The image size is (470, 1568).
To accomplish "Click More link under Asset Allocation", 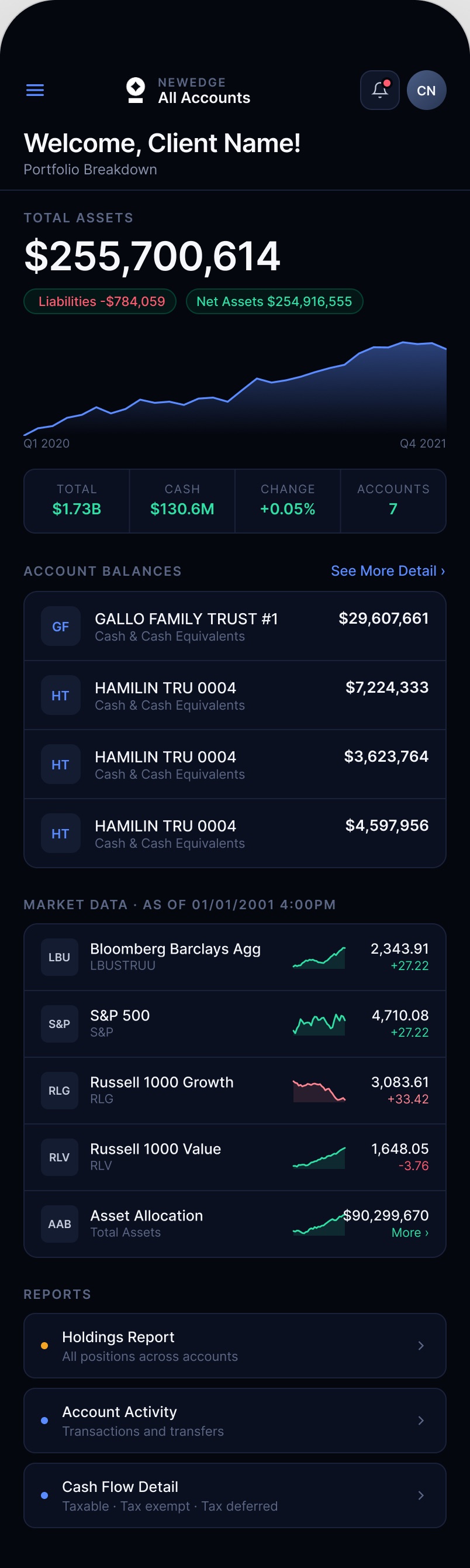I will tap(410, 1233).
